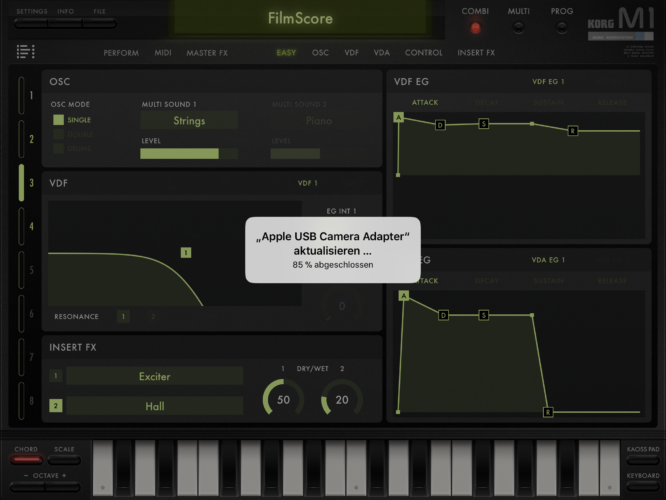Toggle insert effect 1 on button

pos(56,376)
